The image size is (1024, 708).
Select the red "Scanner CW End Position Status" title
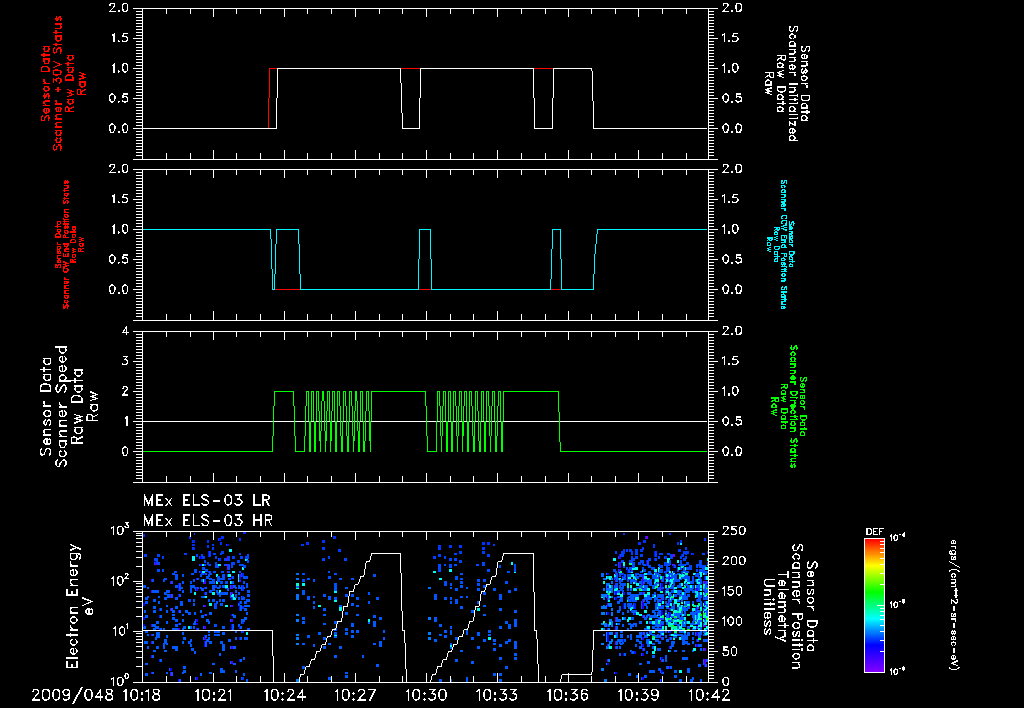66,244
